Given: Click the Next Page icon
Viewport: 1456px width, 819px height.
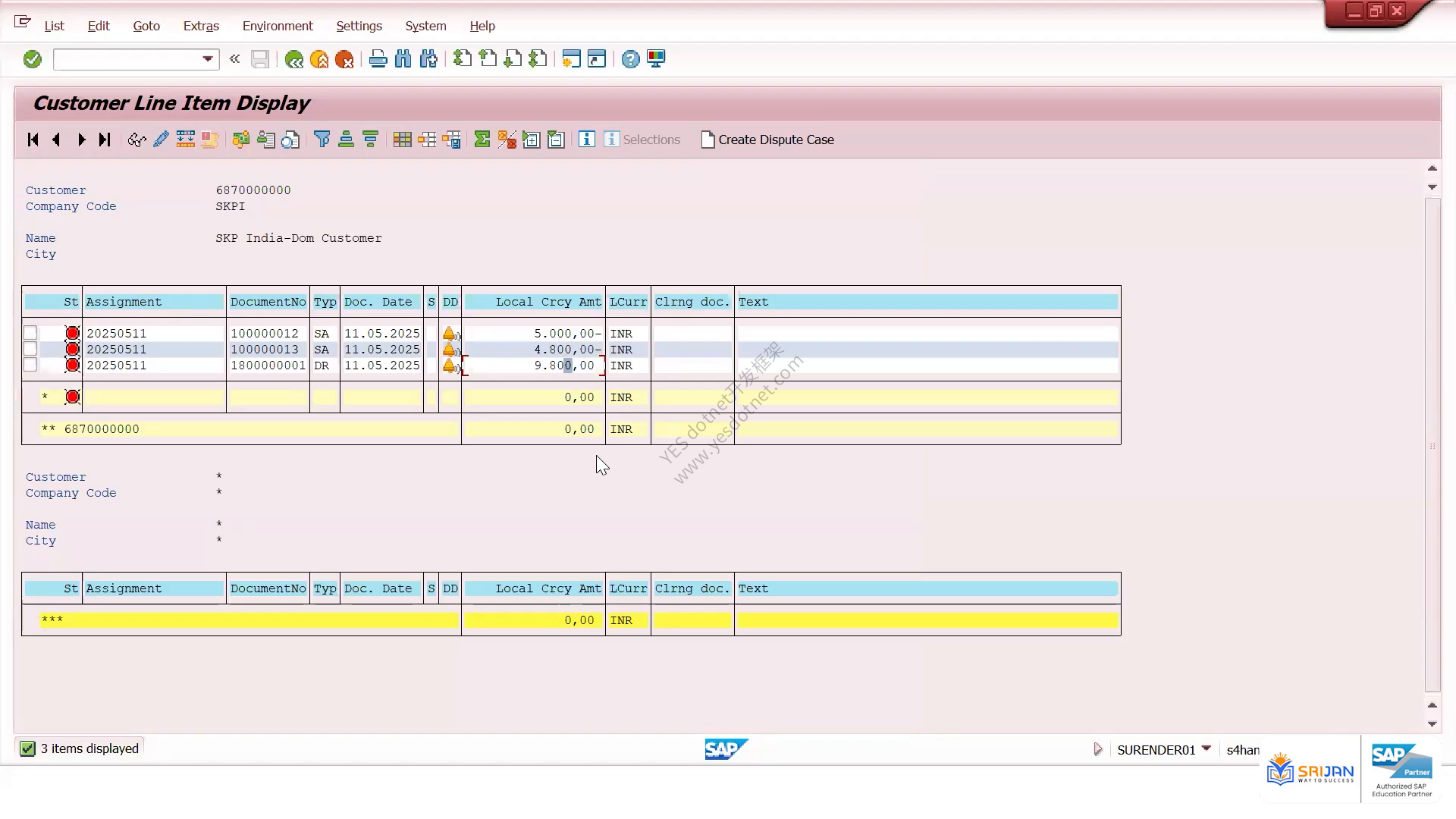Looking at the screenshot, I should 513,59.
